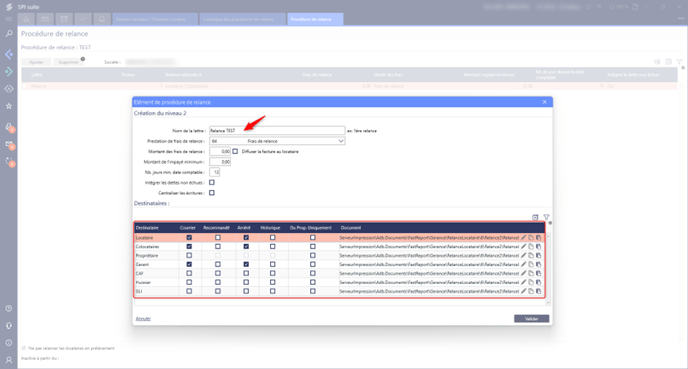This screenshot has width=688, height=369.
Task: Check Courrier for Huissier
Action: coord(189,282)
